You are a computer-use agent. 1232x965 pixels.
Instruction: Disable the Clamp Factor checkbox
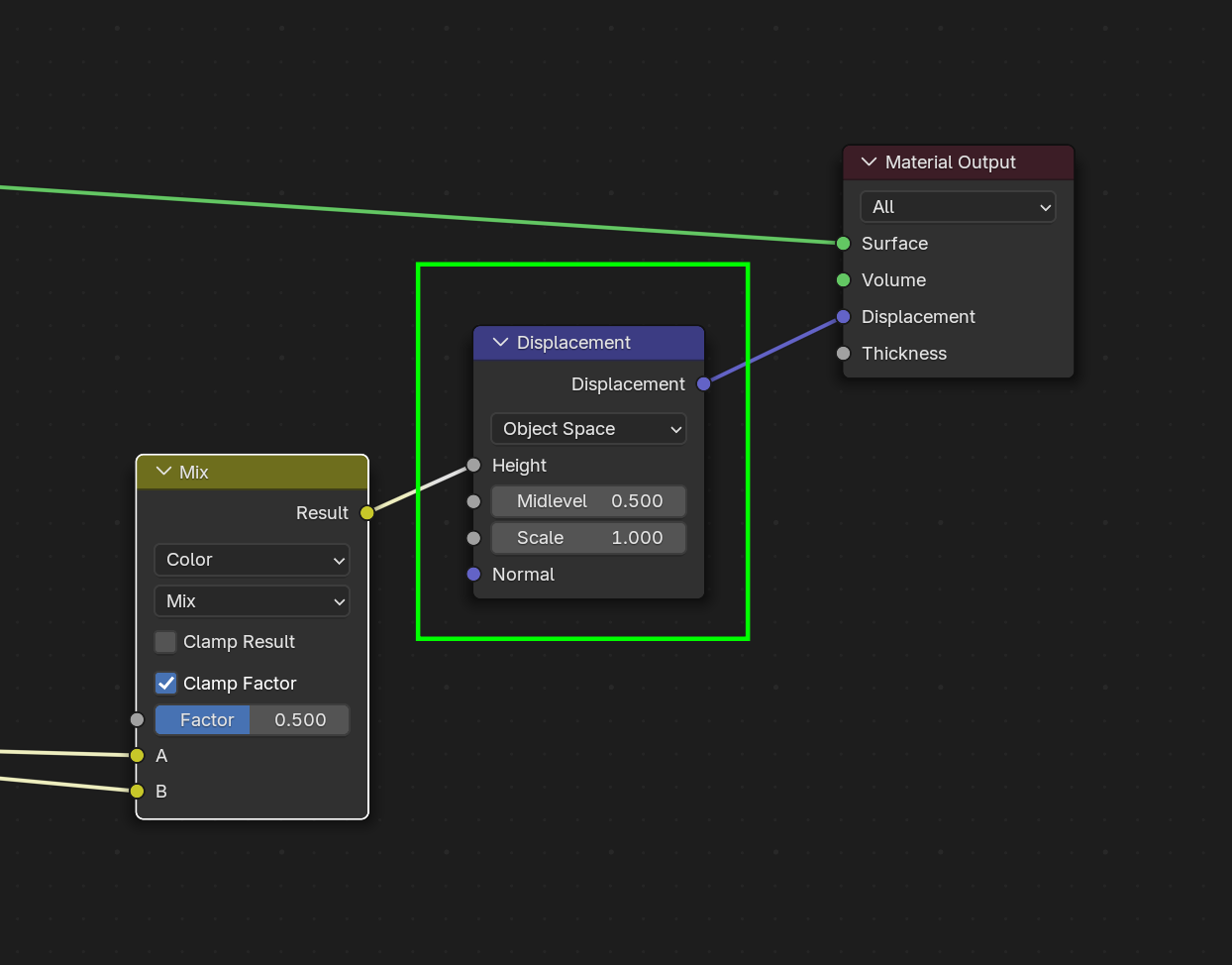(x=165, y=684)
